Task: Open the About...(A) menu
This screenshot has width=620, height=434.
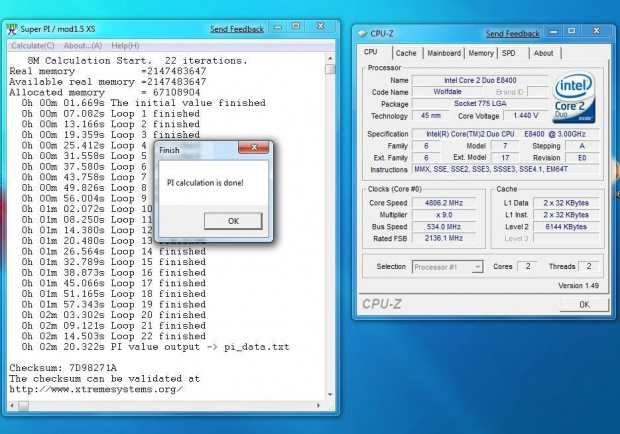Action: click(83, 45)
